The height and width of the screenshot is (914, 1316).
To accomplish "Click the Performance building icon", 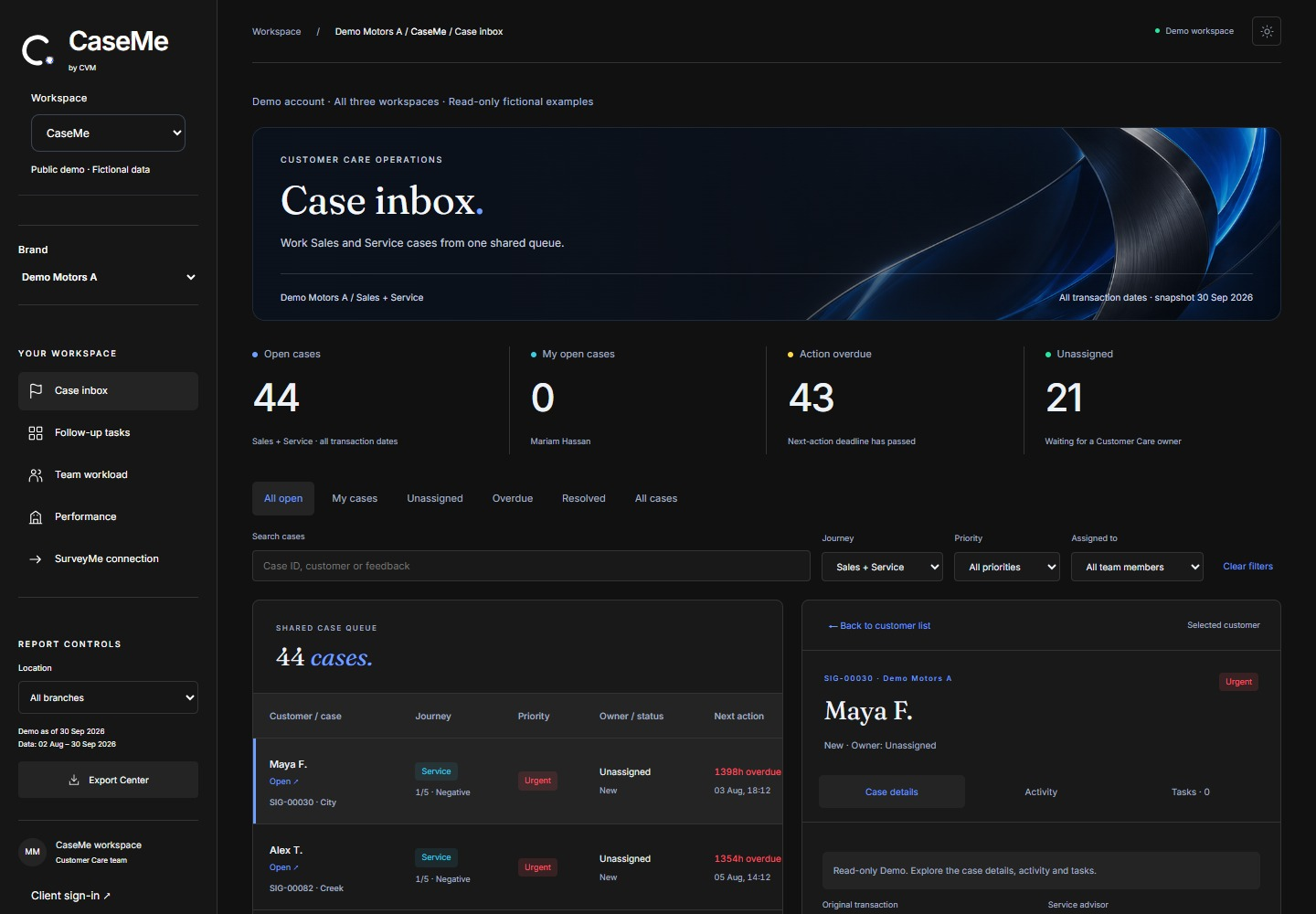I will [x=36, y=517].
